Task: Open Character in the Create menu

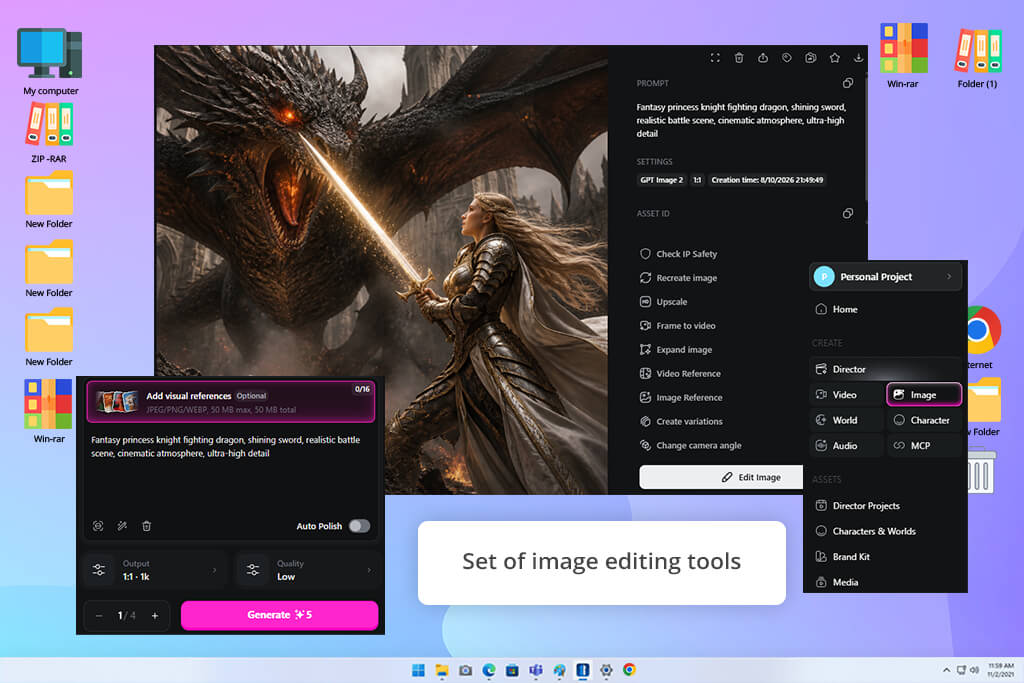Action: pyautogui.click(x=923, y=421)
